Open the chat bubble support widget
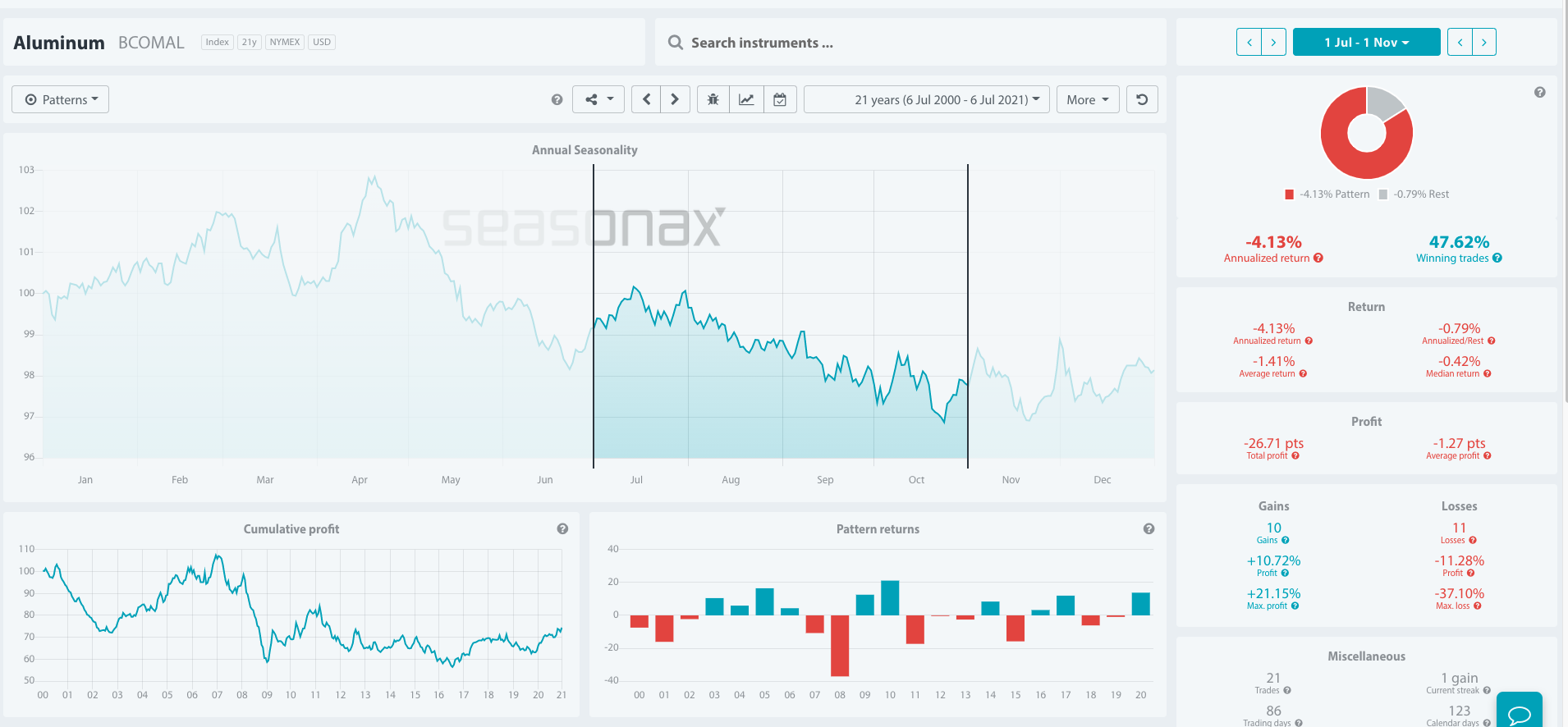 click(x=1519, y=713)
